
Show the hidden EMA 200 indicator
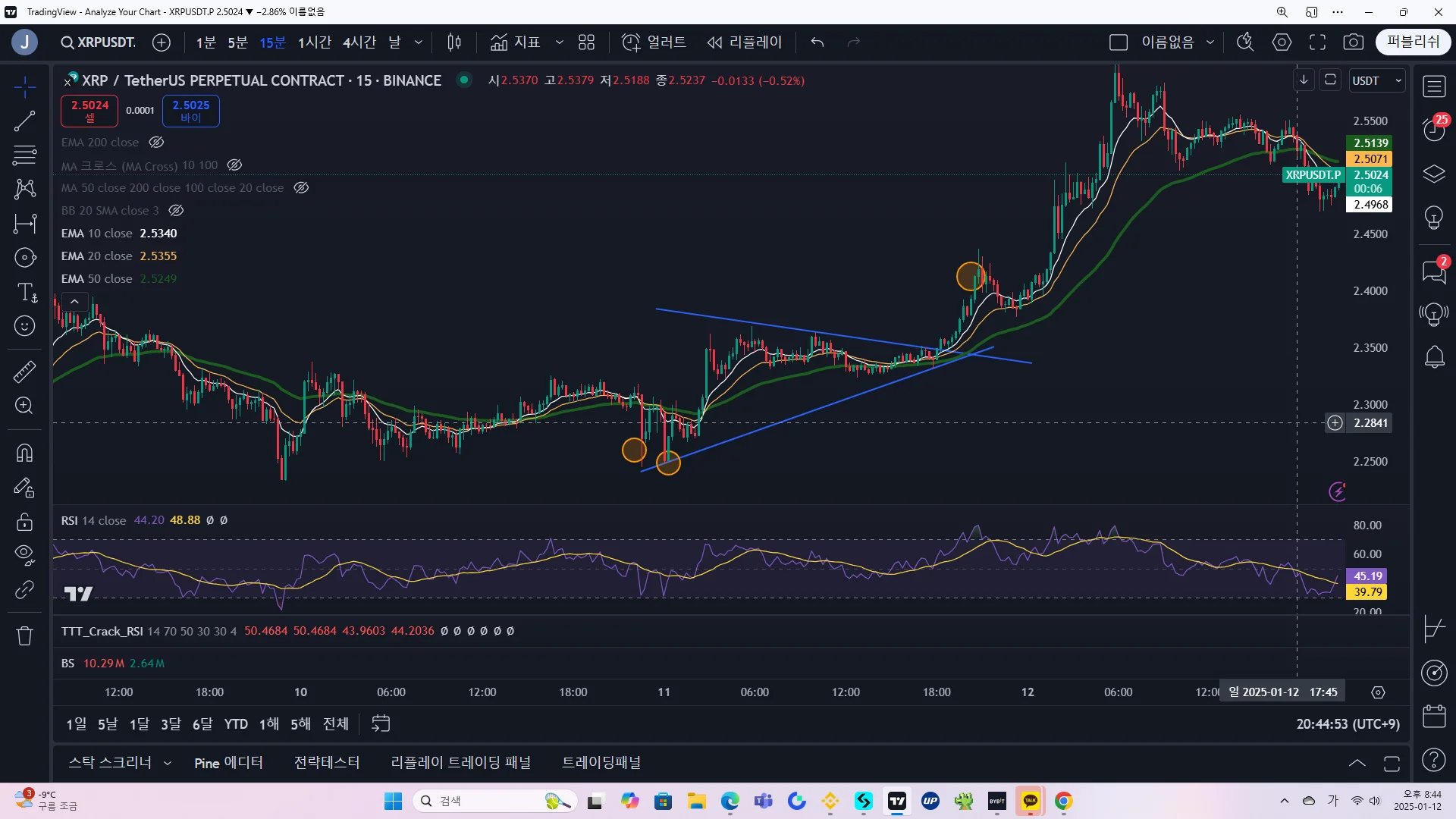click(x=156, y=143)
